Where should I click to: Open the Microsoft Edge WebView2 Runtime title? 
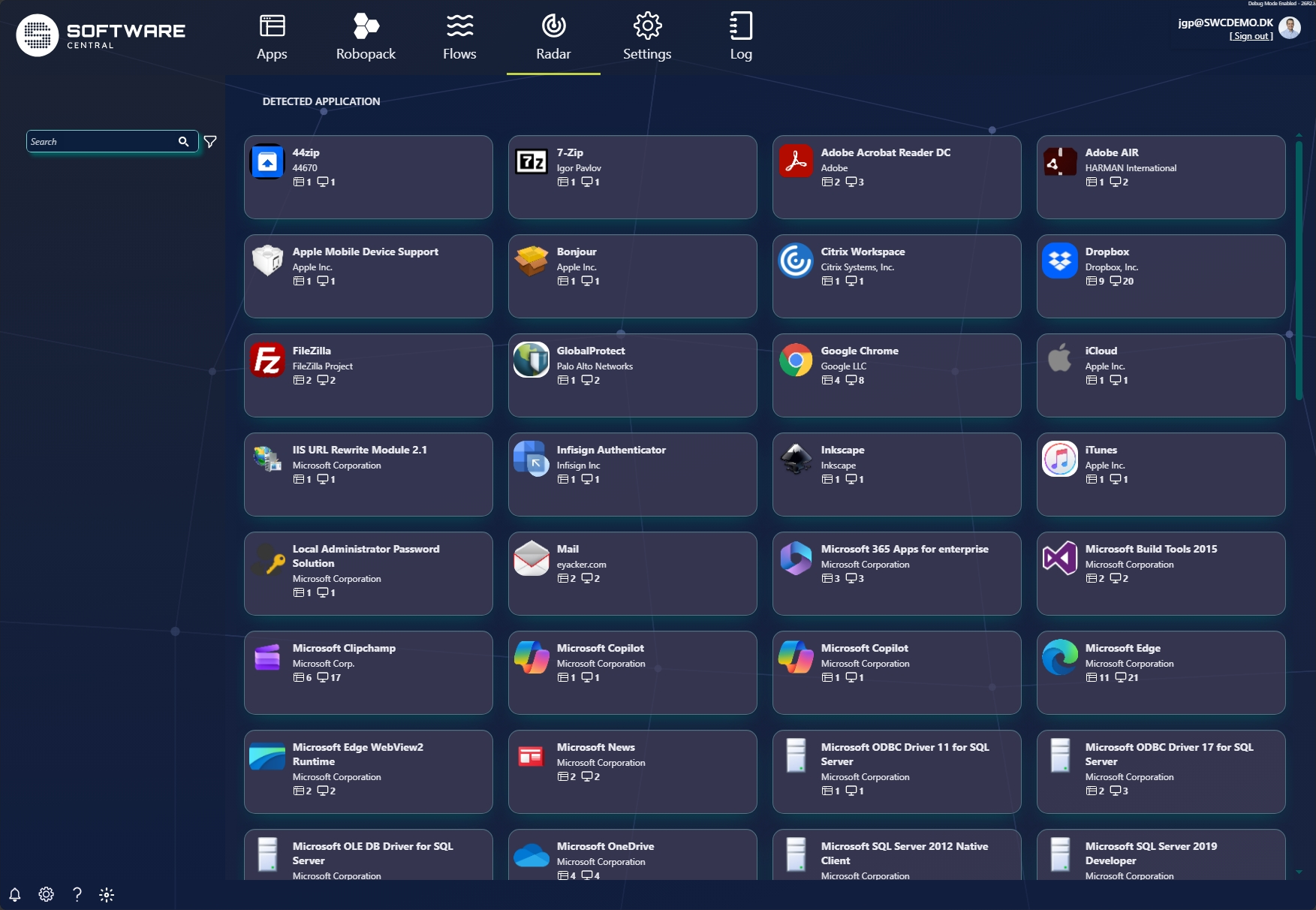point(358,754)
